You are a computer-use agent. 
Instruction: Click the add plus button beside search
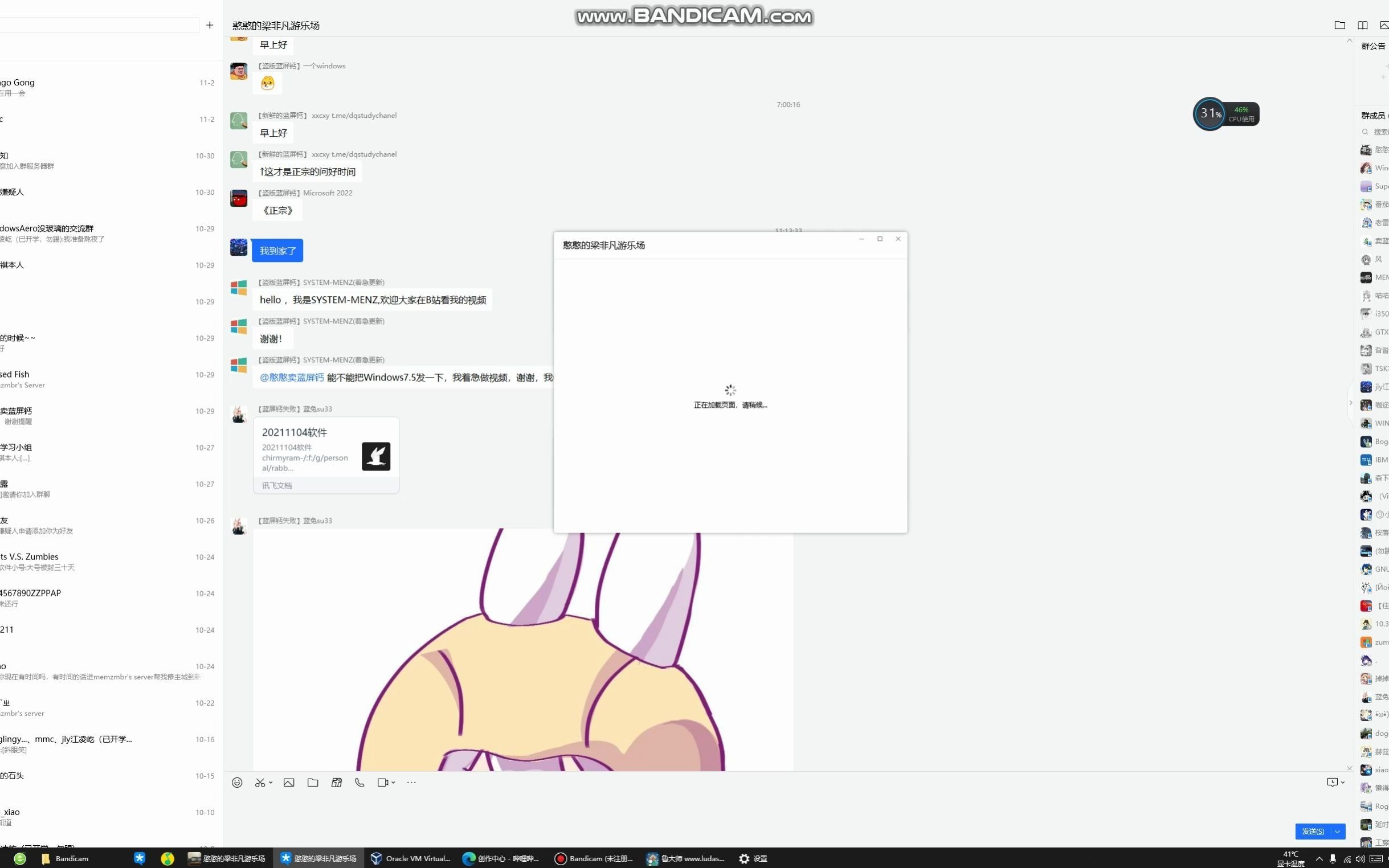pos(210,25)
